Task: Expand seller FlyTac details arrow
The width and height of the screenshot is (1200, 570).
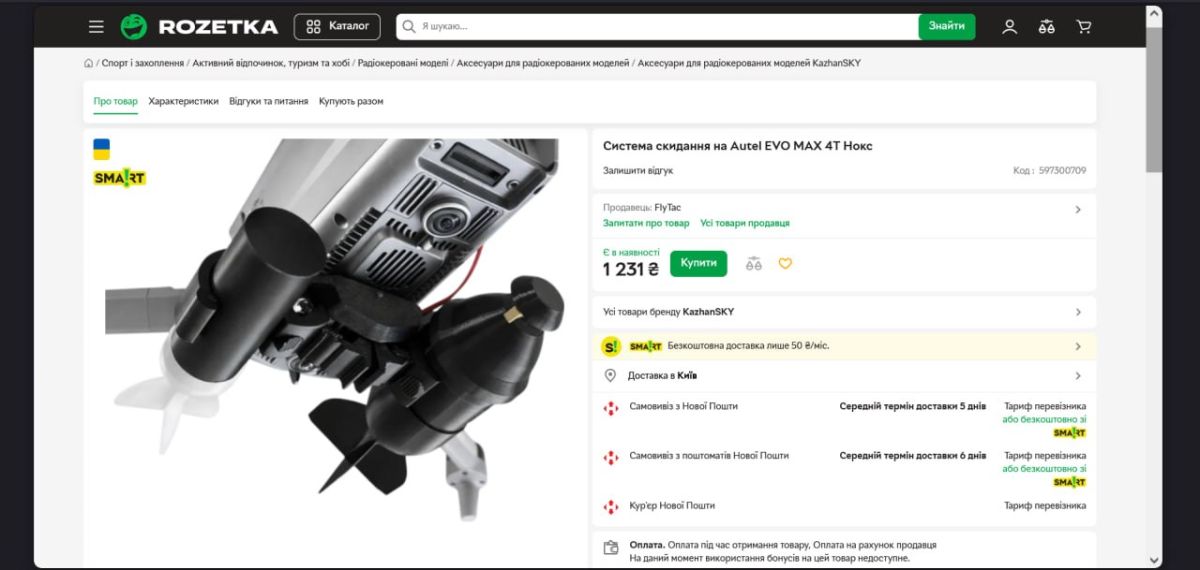Action: [x=1078, y=210]
